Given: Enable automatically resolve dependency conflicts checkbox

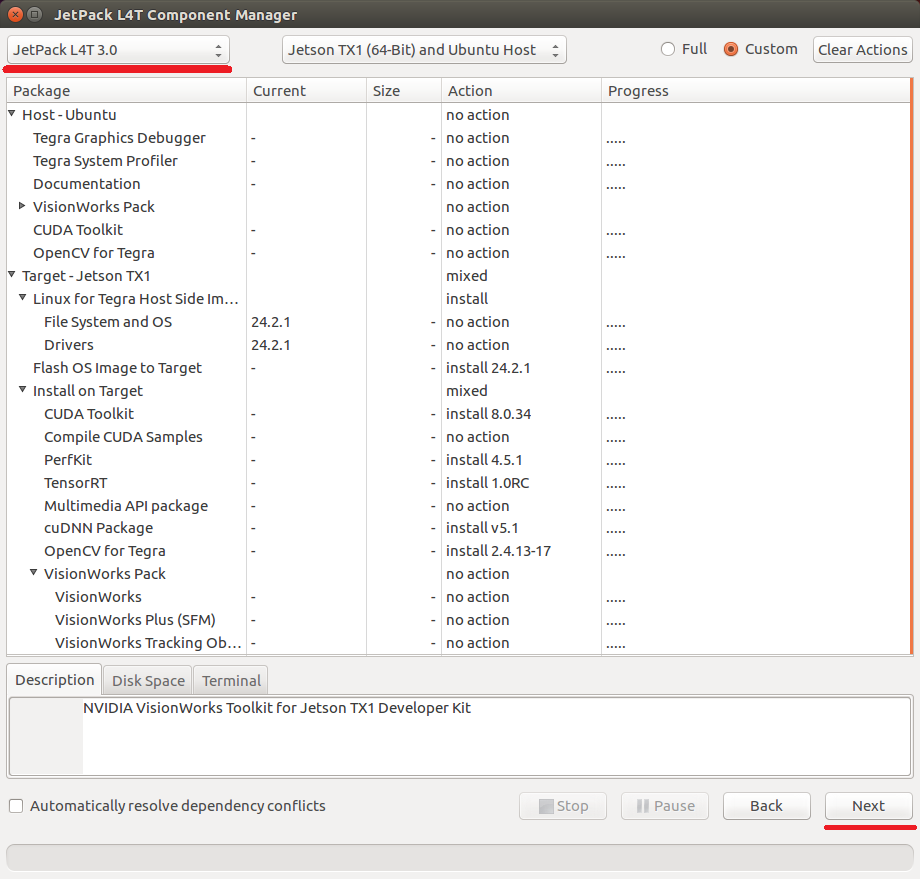Looking at the screenshot, I should tap(16, 806).
